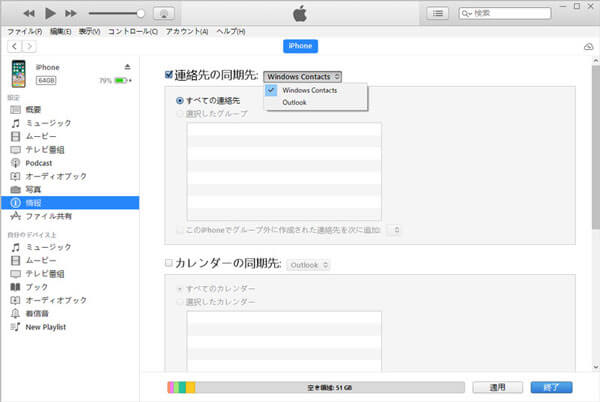Open the ヘルプ menu
The image size is (600, 402).
[231, 31]
